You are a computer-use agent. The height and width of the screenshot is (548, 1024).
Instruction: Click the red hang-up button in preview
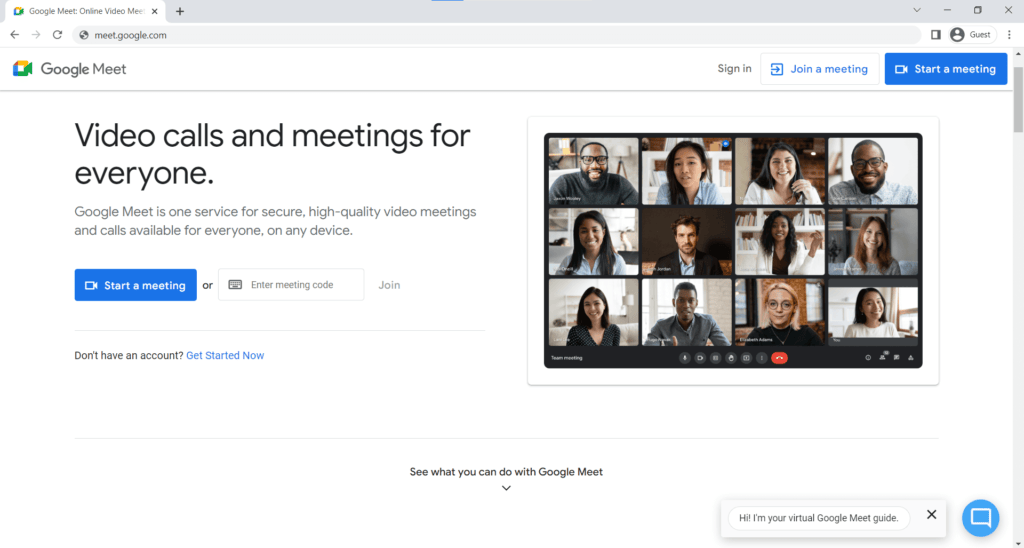(779, 357)
